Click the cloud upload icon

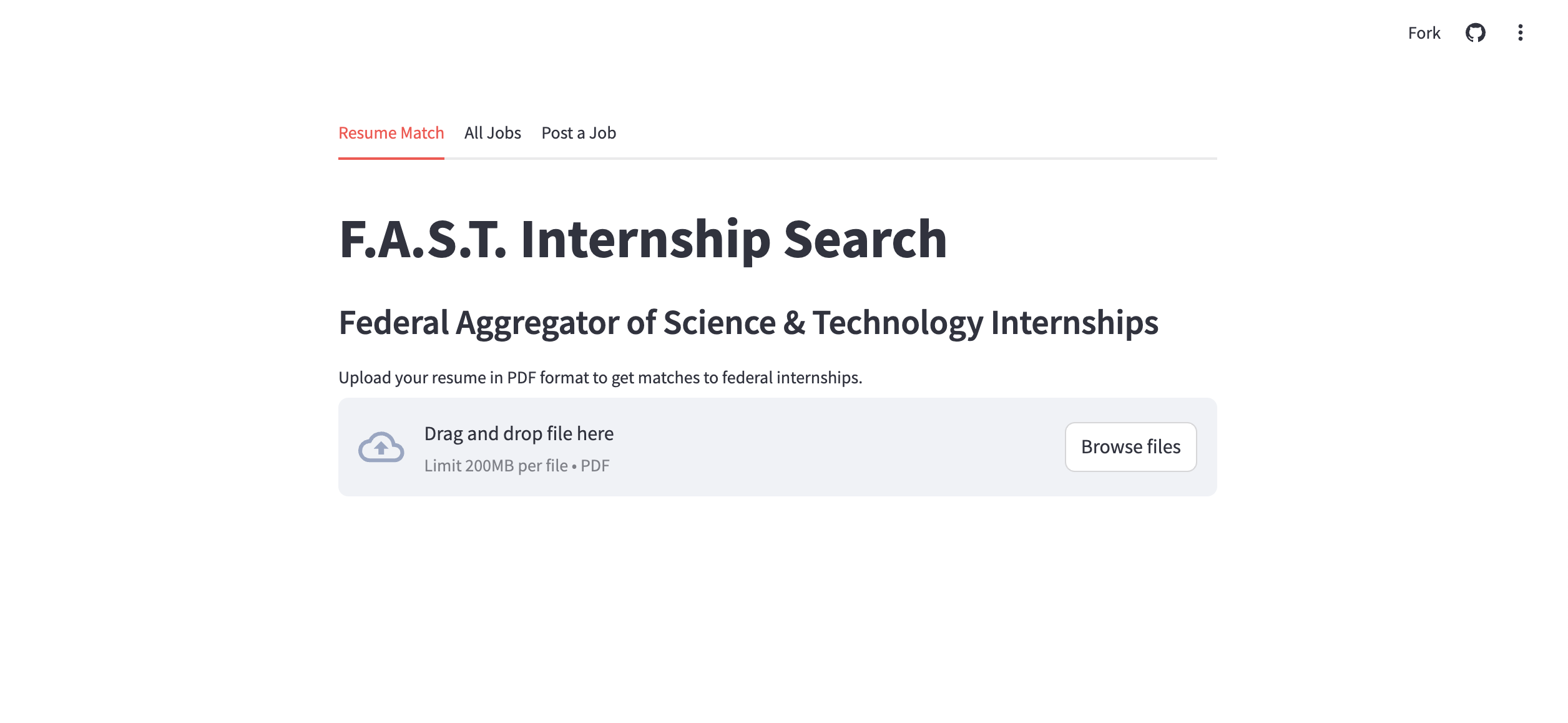[x=381, y=447]
